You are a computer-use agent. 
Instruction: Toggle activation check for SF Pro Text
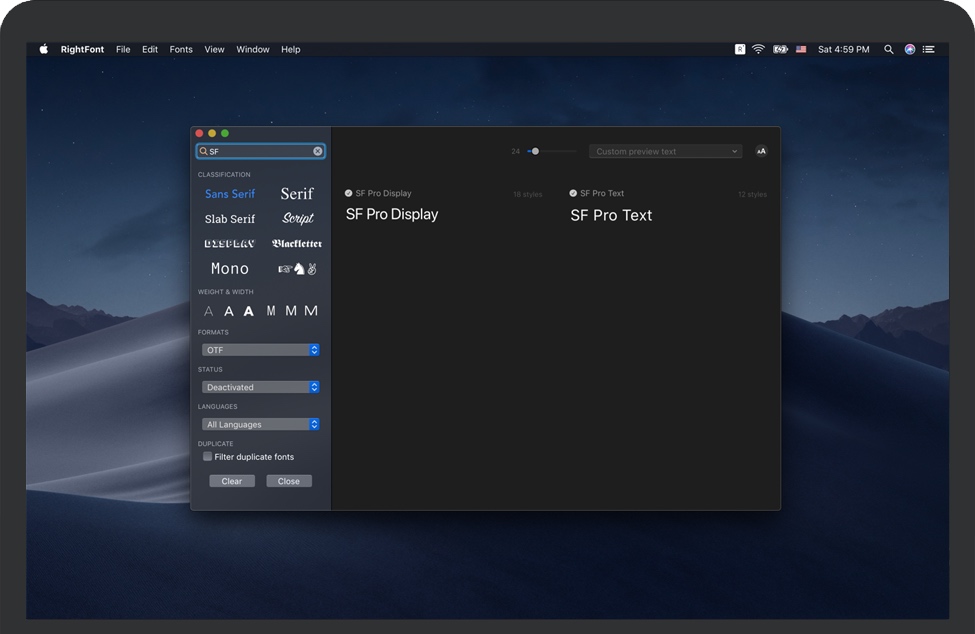pyautogui.click(x=573, y=193)
